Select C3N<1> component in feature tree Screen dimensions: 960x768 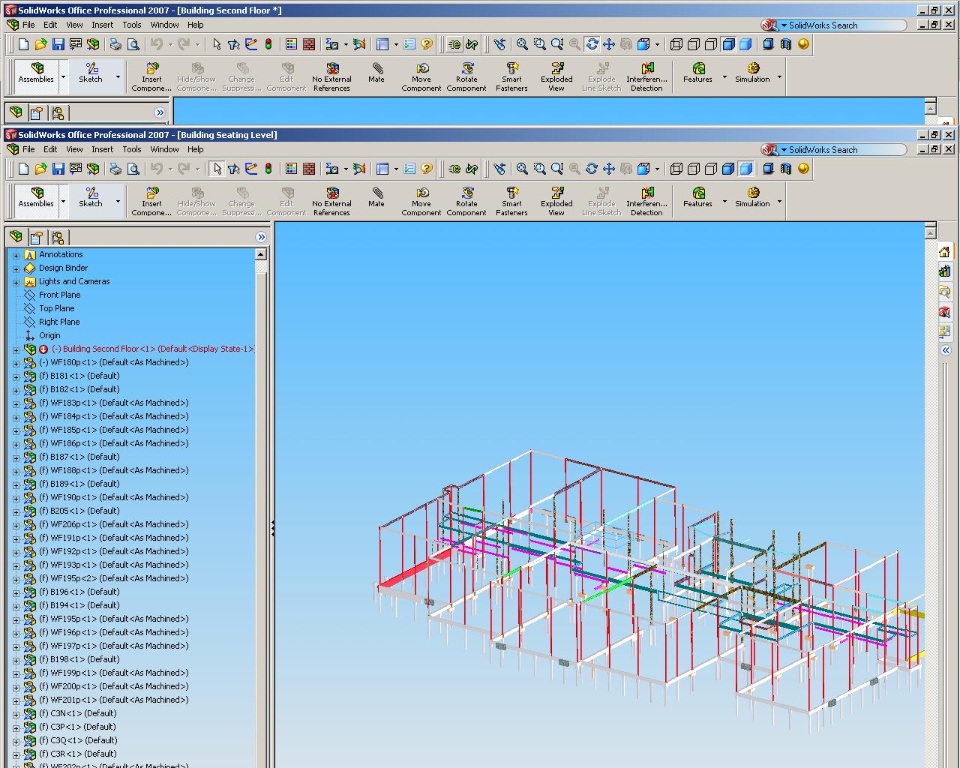[78, 713]
